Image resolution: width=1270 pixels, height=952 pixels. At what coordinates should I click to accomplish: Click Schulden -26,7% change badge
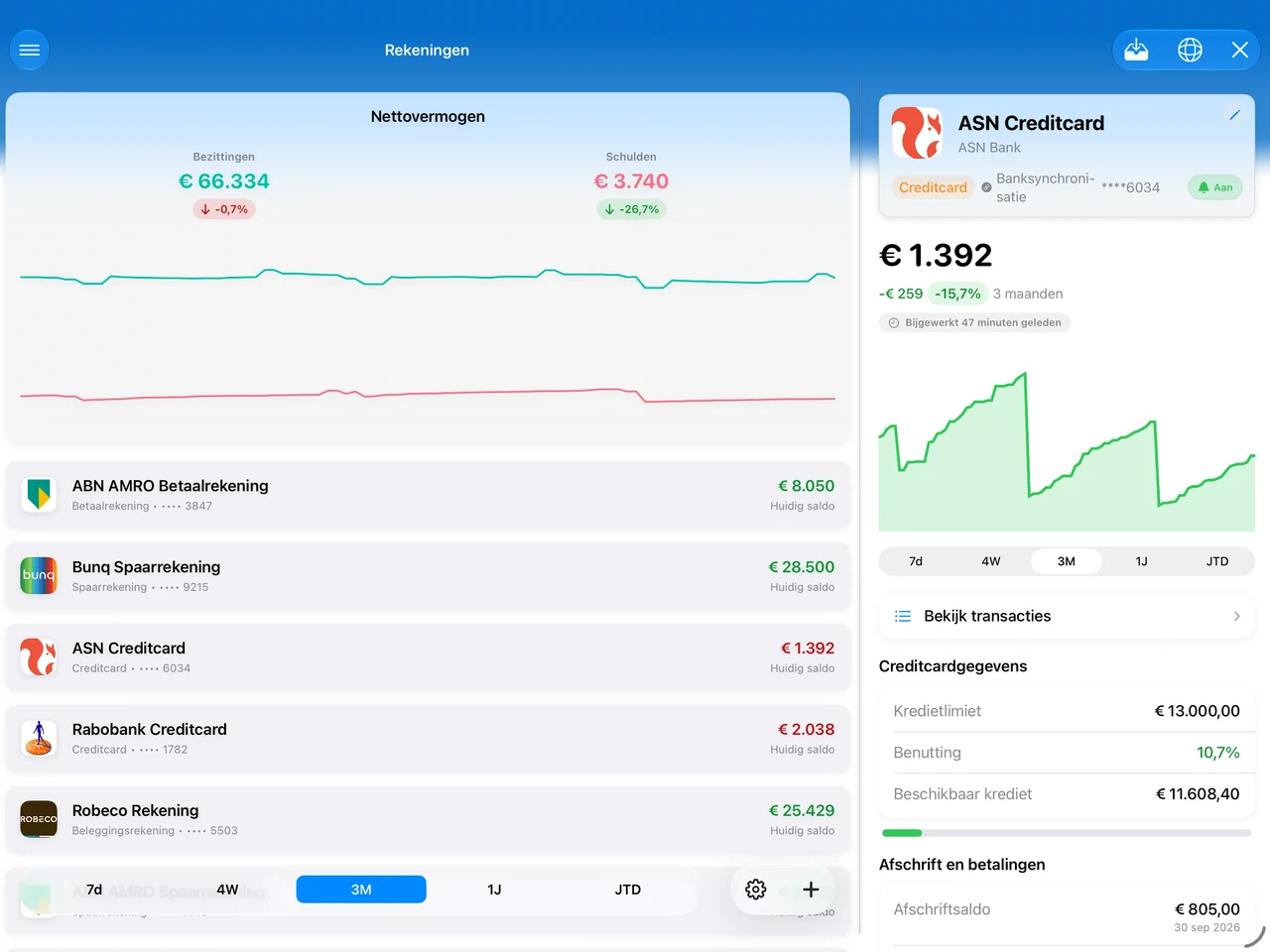point(631,209)
